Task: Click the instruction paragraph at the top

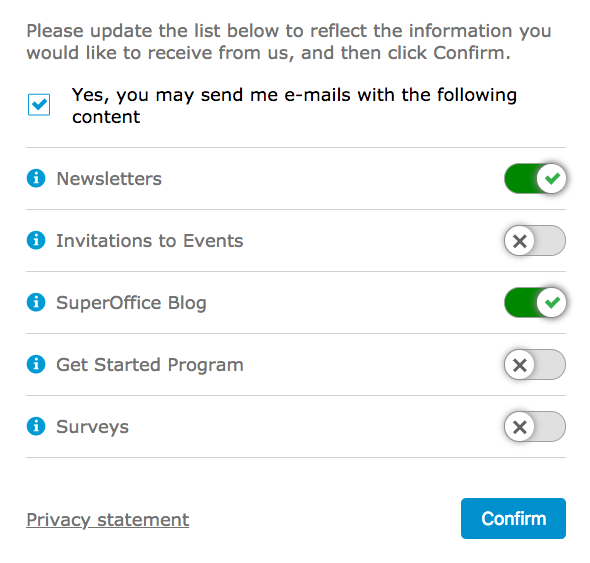Action: (x=289, y=42)
